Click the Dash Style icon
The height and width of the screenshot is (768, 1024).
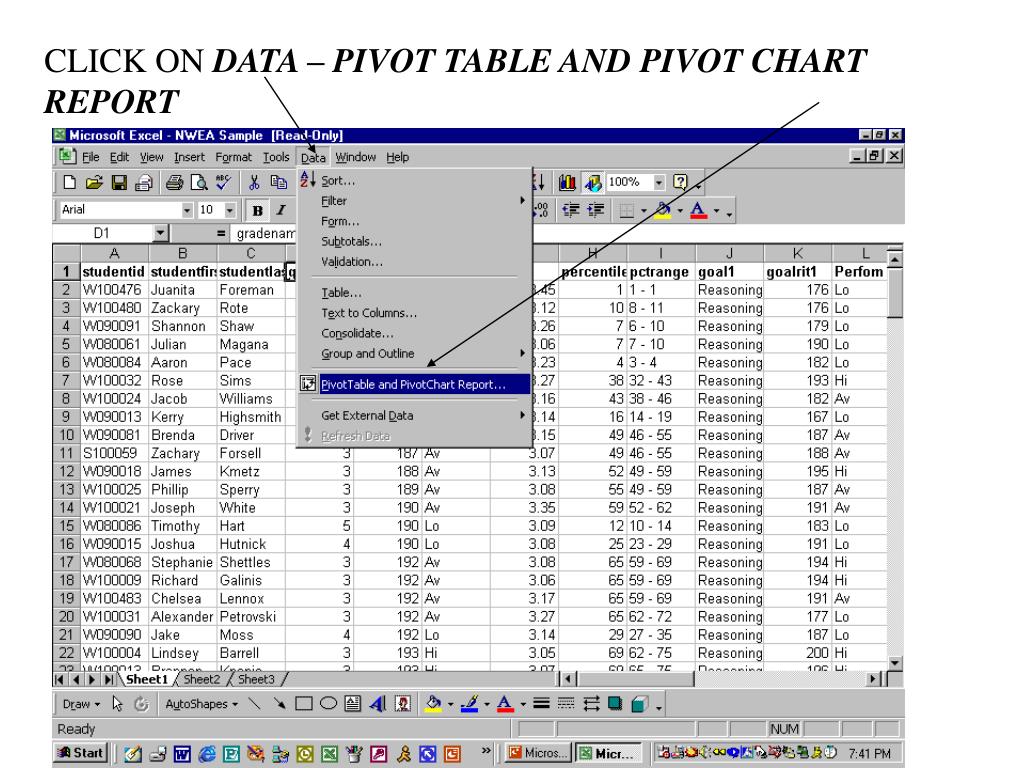(x=566, y=703)
